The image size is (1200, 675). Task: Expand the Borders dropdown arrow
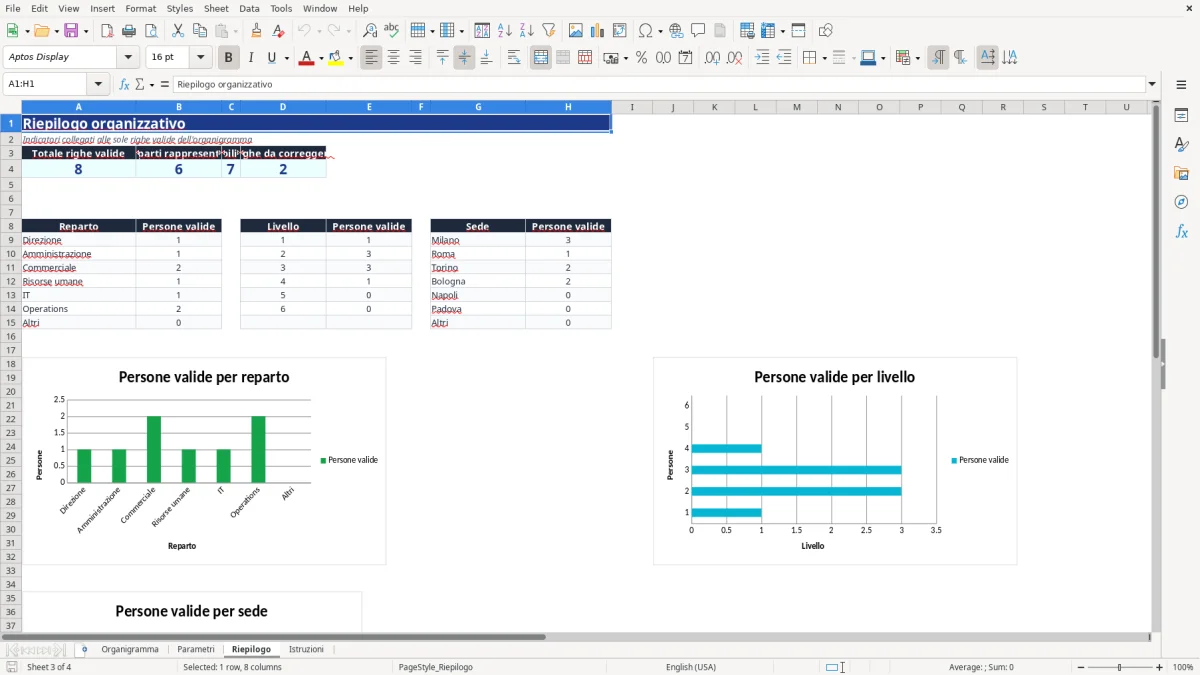point(823,58)
